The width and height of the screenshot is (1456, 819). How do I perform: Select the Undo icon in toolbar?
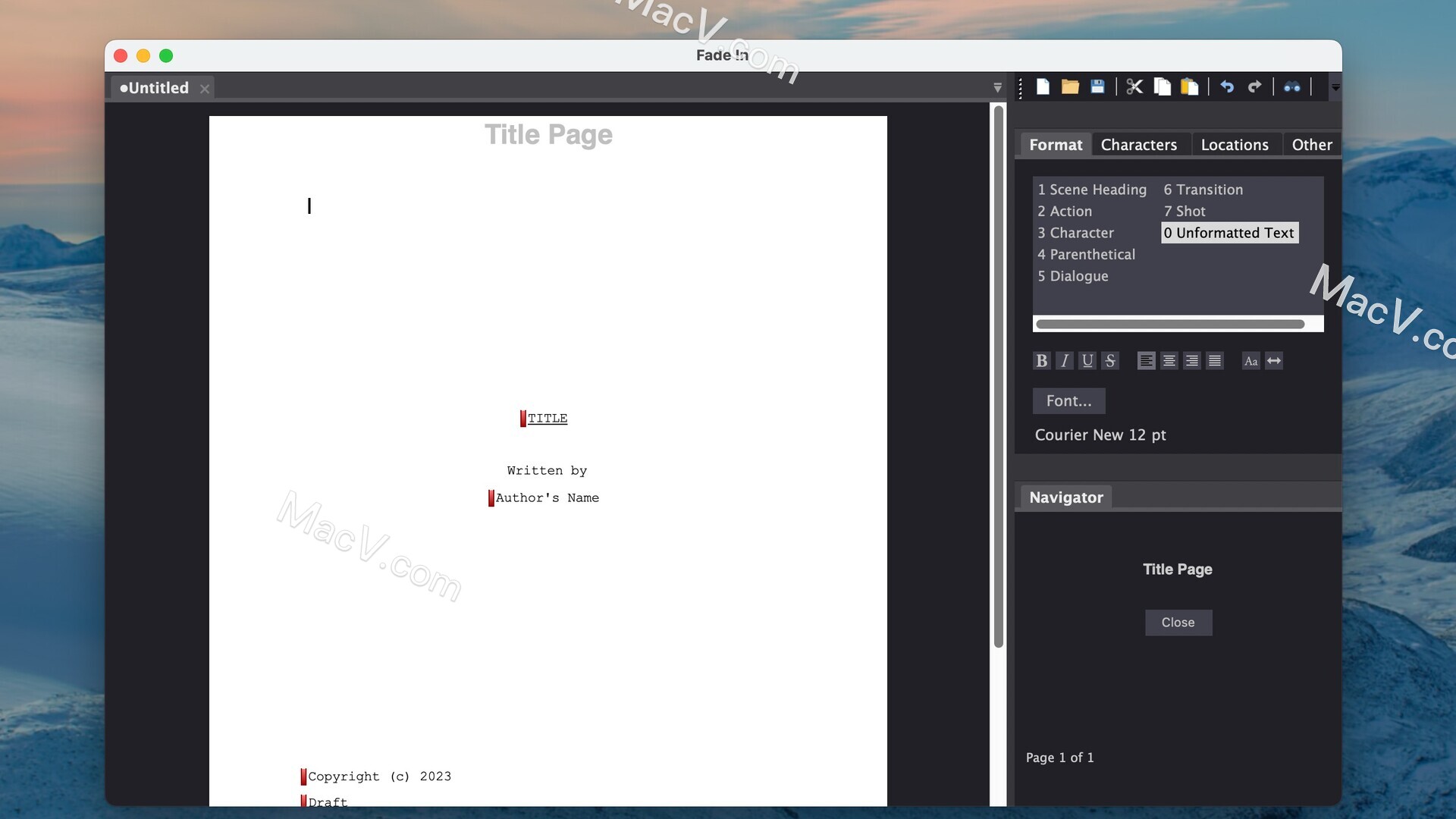1226,87
